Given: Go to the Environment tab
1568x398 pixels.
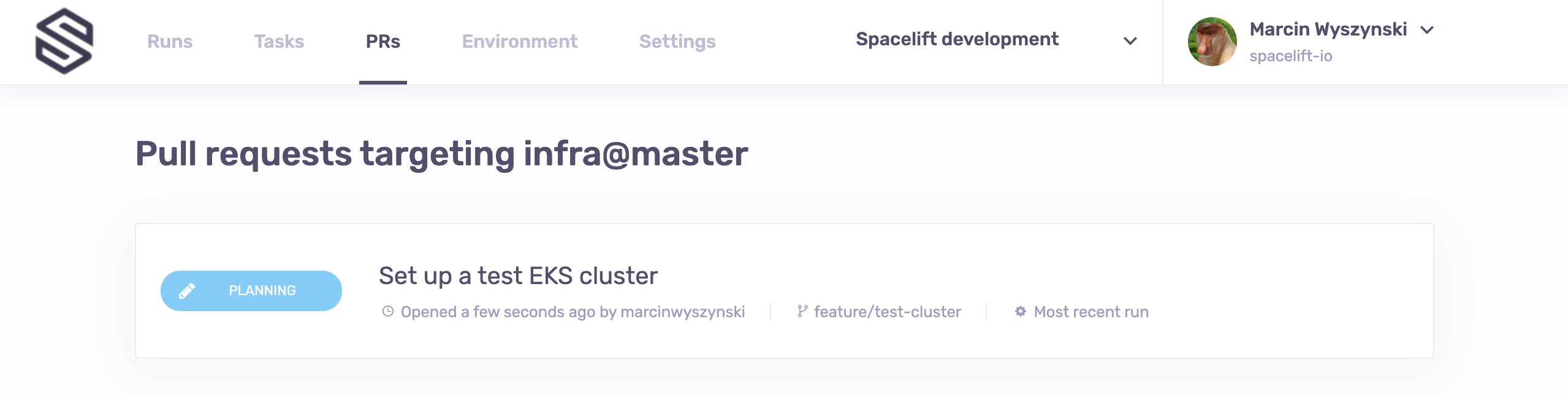Looking at the screenshot, I should [520, 42].
